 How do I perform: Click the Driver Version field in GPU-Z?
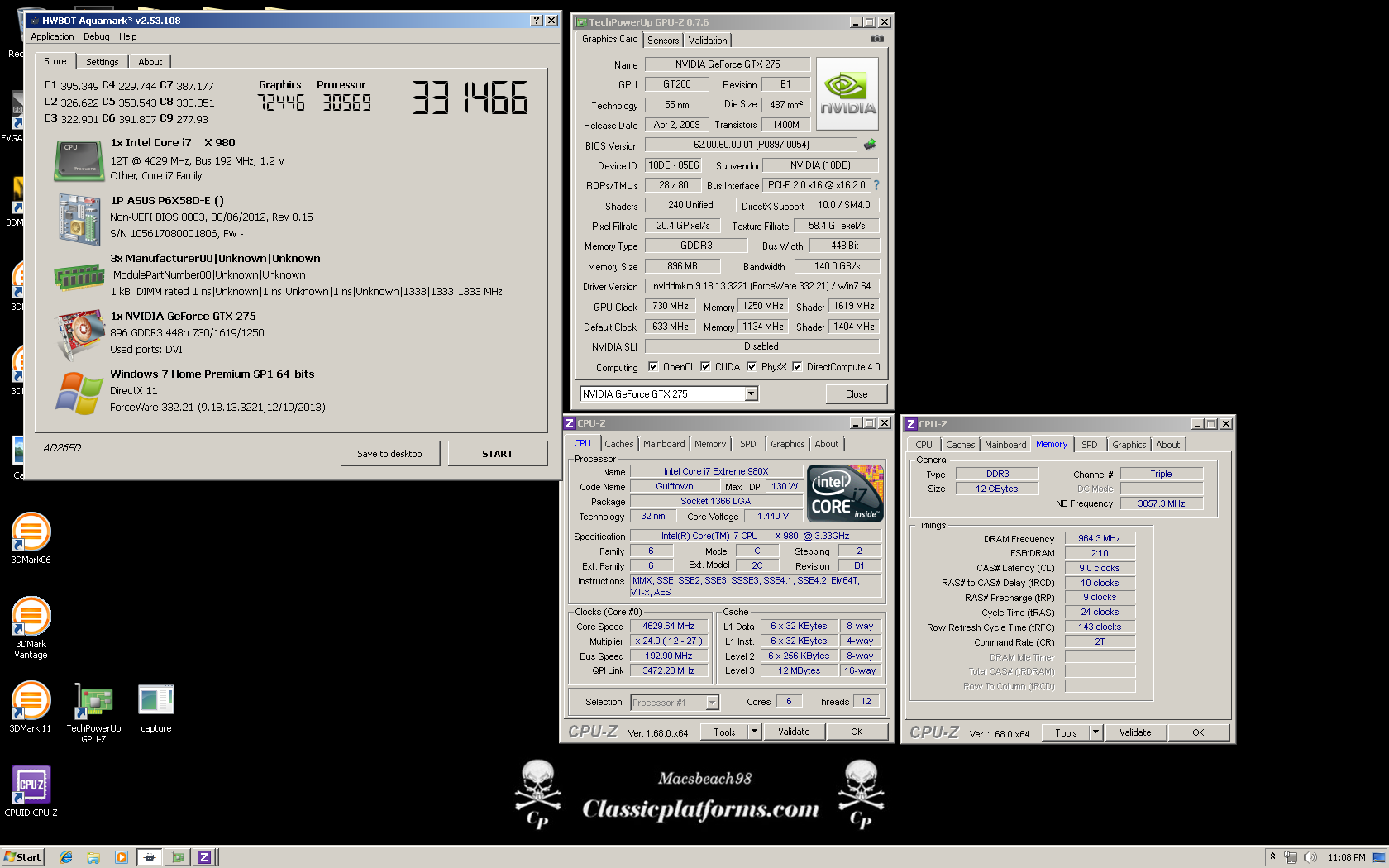[x=762, y=286]
